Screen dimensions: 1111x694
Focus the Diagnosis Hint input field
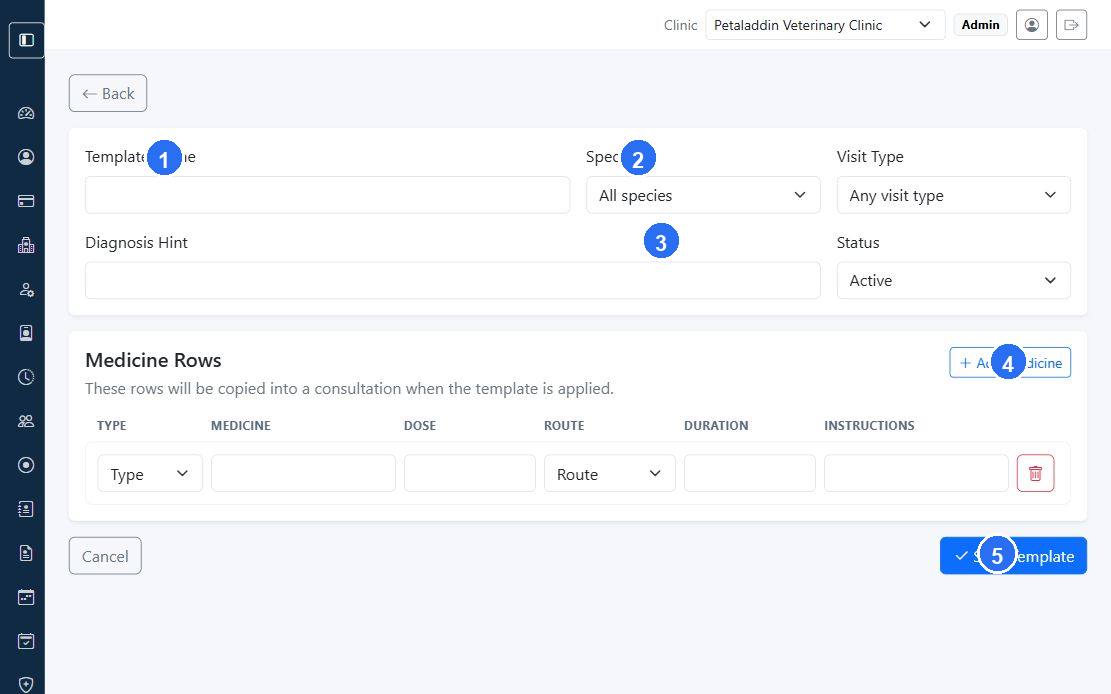[x=453, y=280]
